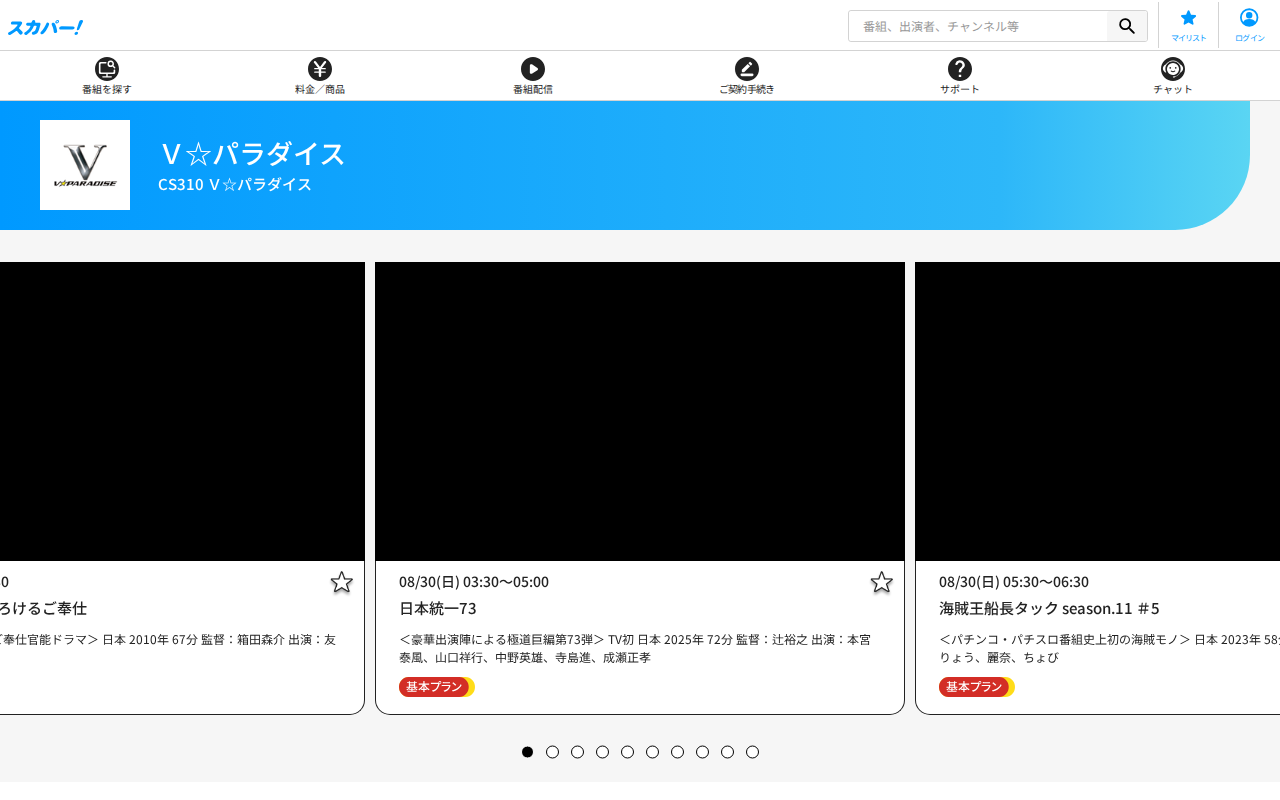This screenshot has width=1280, height=800.
Task: Open the スカパー! logo home link
Action: click(45, 27)
